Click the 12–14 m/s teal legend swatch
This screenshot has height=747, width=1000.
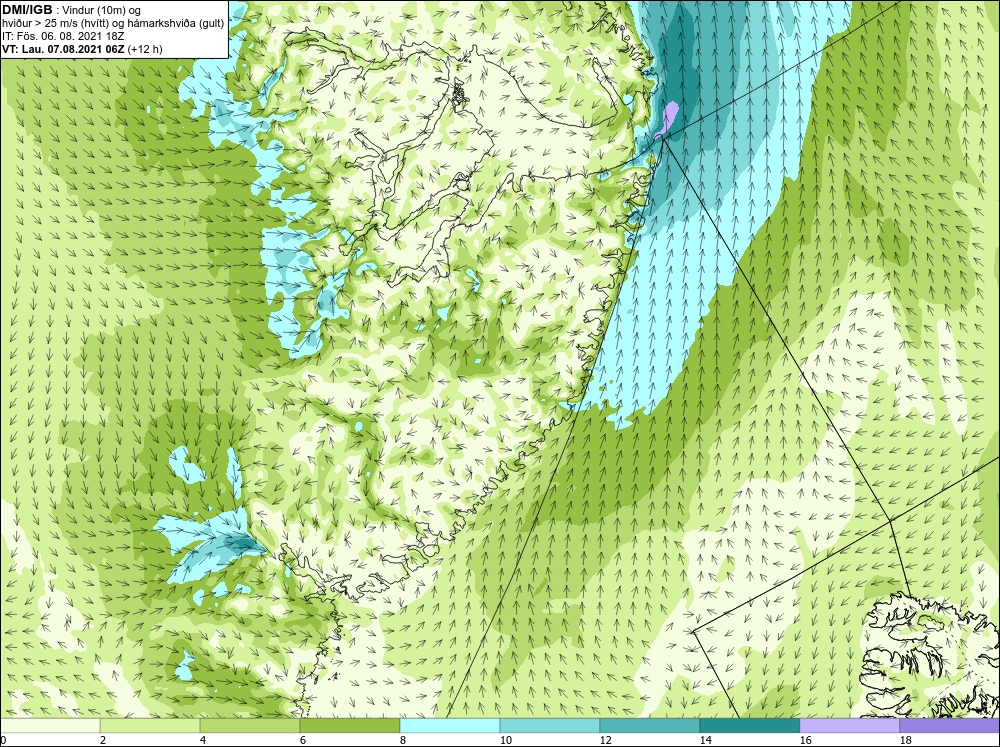click(x=649, y=725)
